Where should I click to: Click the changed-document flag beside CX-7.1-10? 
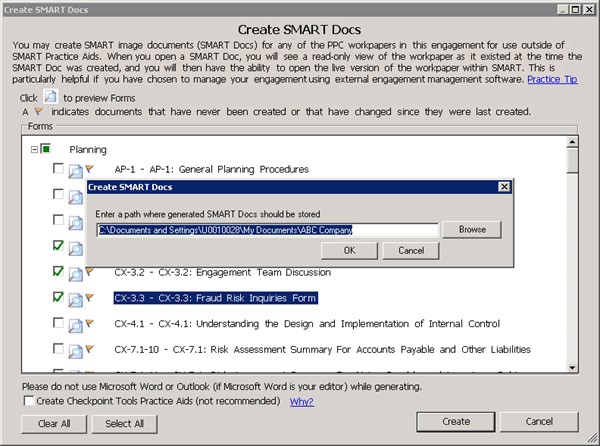pyautogui.click(x=90, y=349)
